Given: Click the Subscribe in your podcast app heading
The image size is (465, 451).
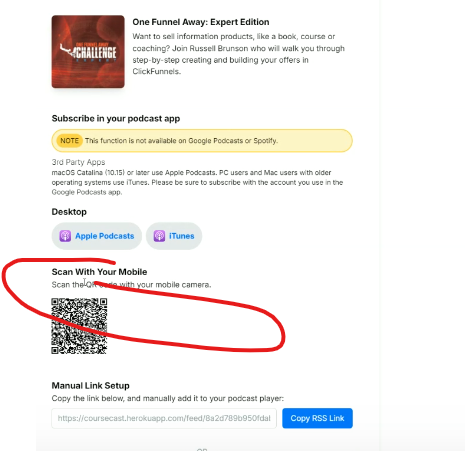Looking at the screenshot, I should click(x=116, y=119).
